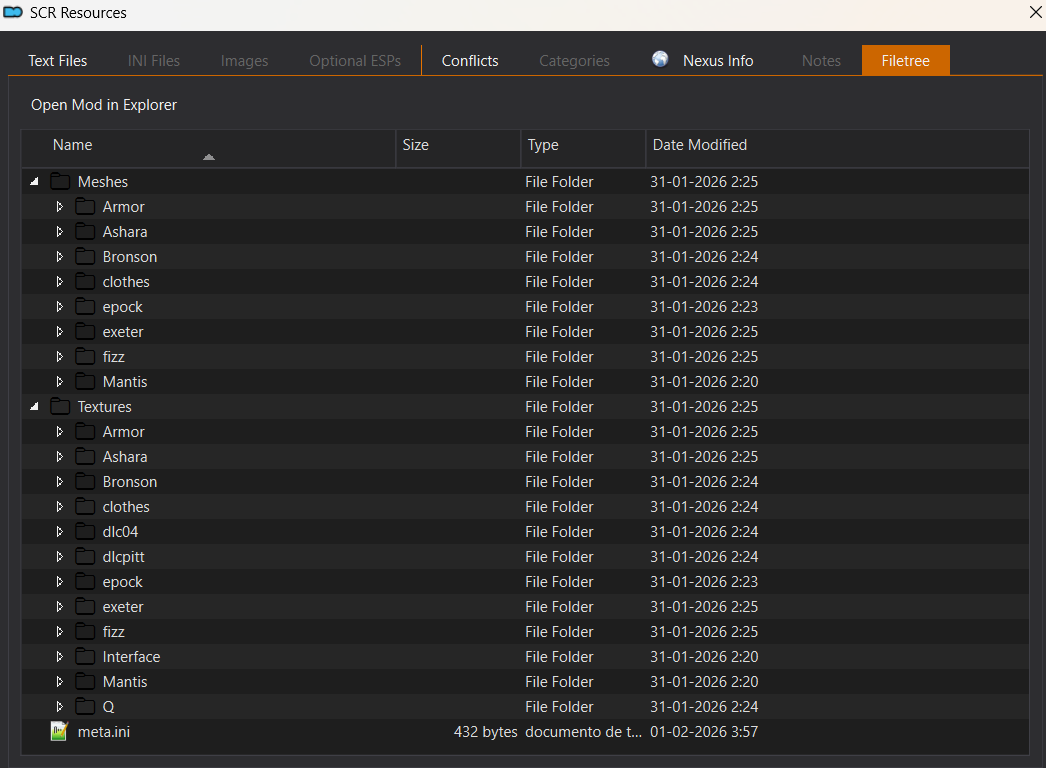Select Ashara under Textures
This screenshot has height=768, width=1046.
pos(125,457)
